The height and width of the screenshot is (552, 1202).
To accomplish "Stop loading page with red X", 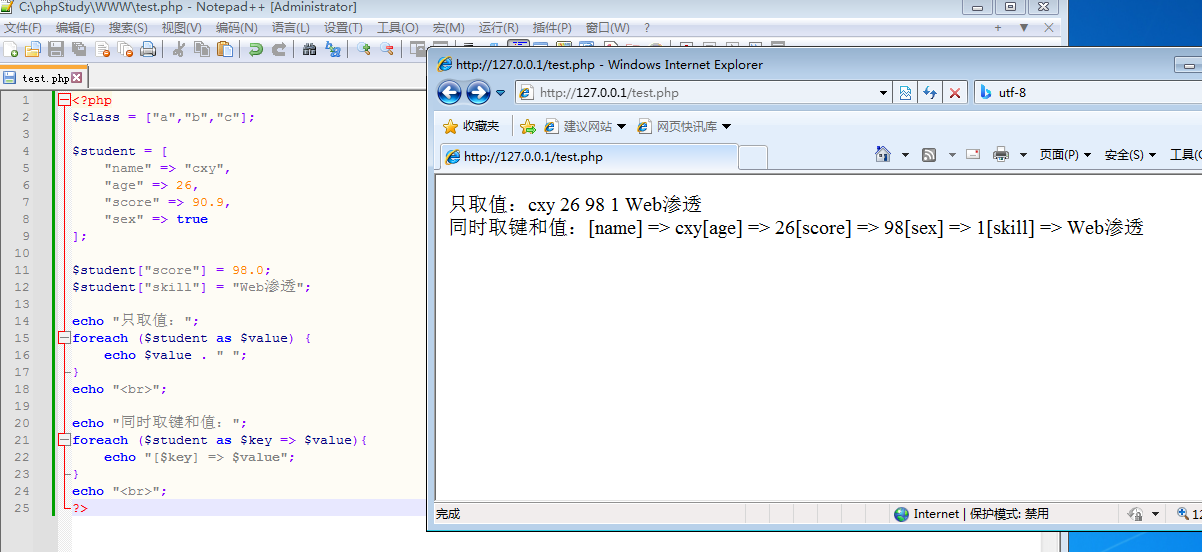I will 955,93.
